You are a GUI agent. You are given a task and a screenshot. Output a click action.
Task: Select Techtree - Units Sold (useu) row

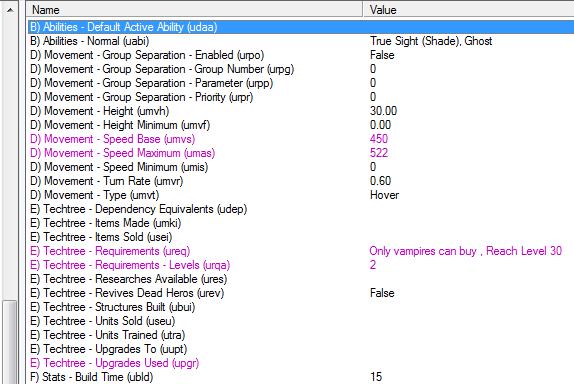[x=301, y=321]
